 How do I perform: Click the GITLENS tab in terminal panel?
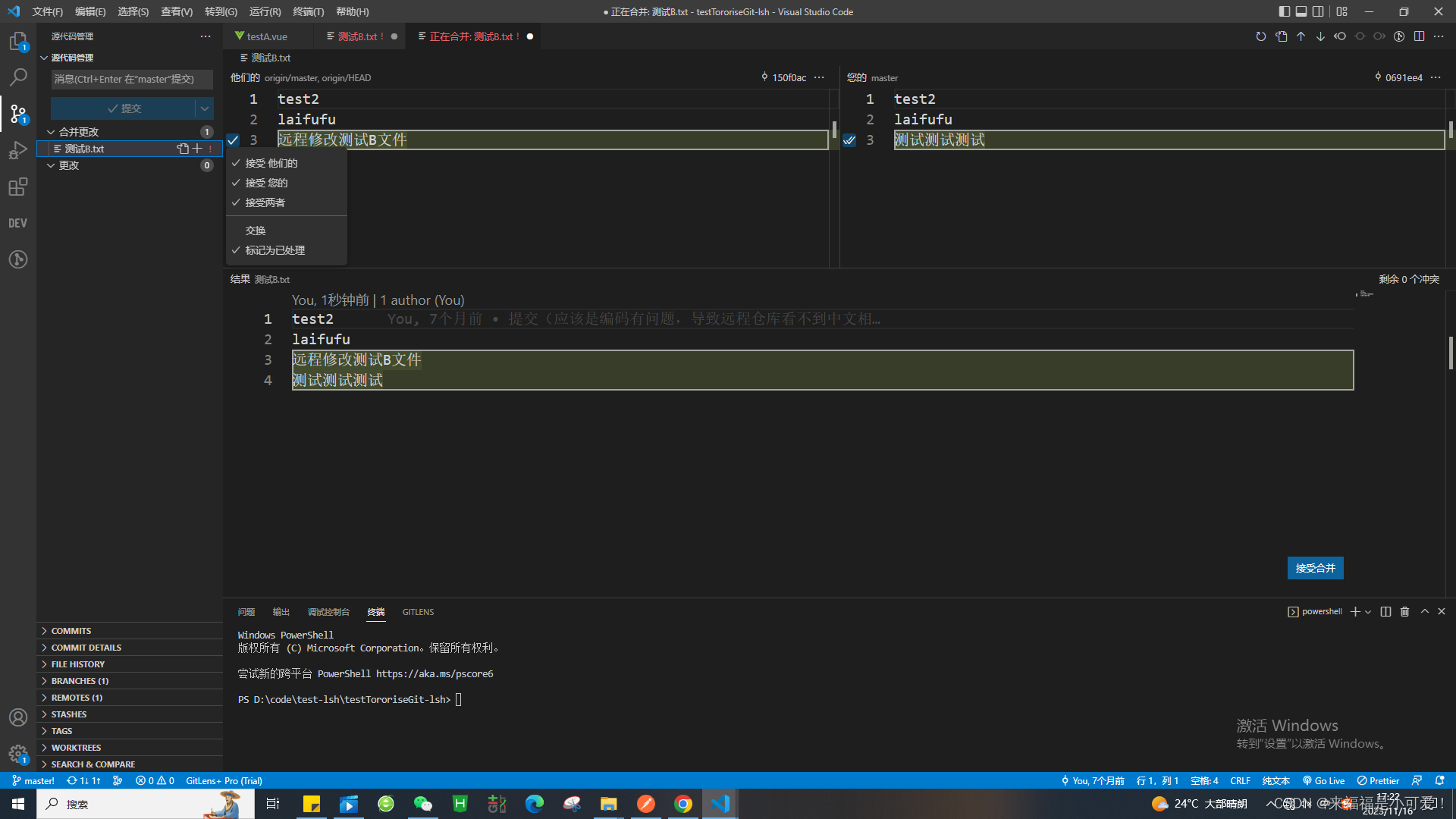(417, 611)
